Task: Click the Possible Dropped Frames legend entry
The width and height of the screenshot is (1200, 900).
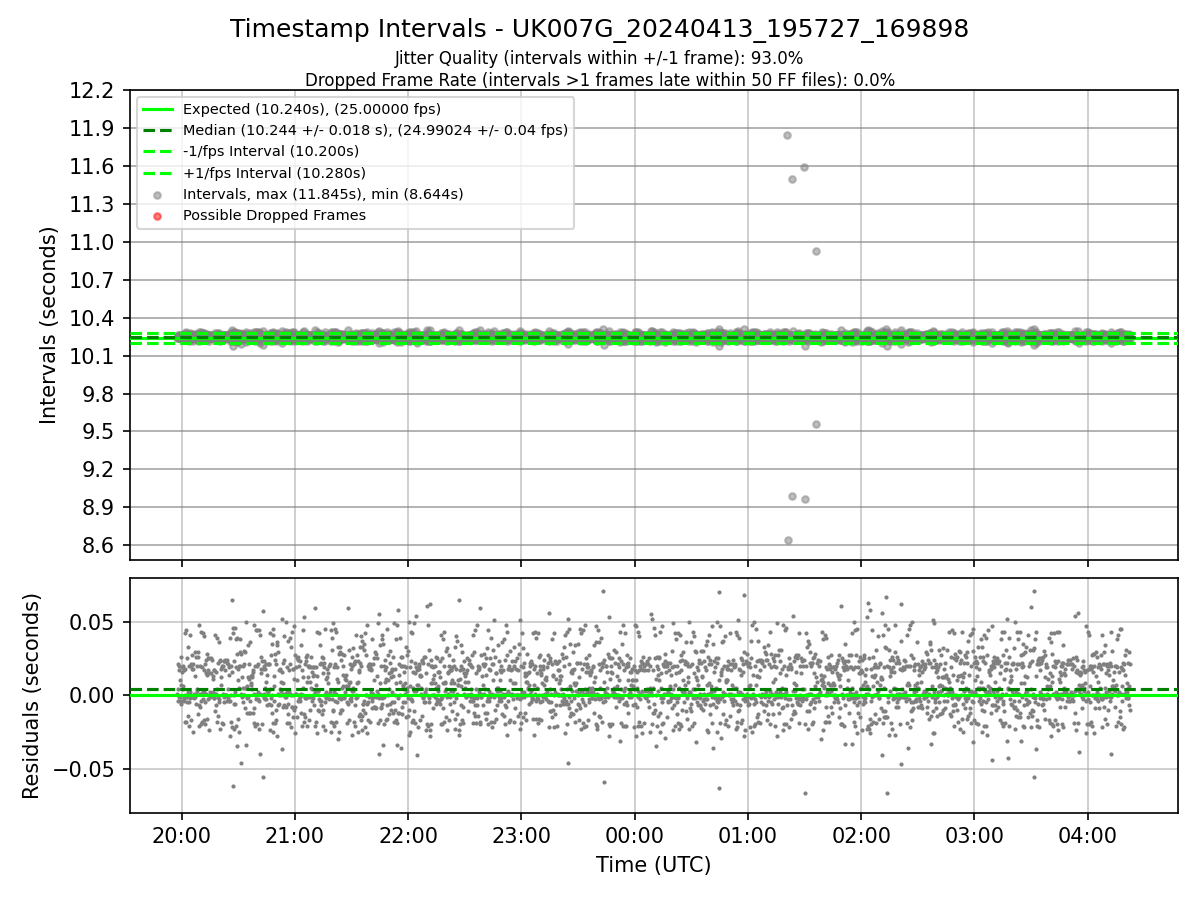Action: 274,215
